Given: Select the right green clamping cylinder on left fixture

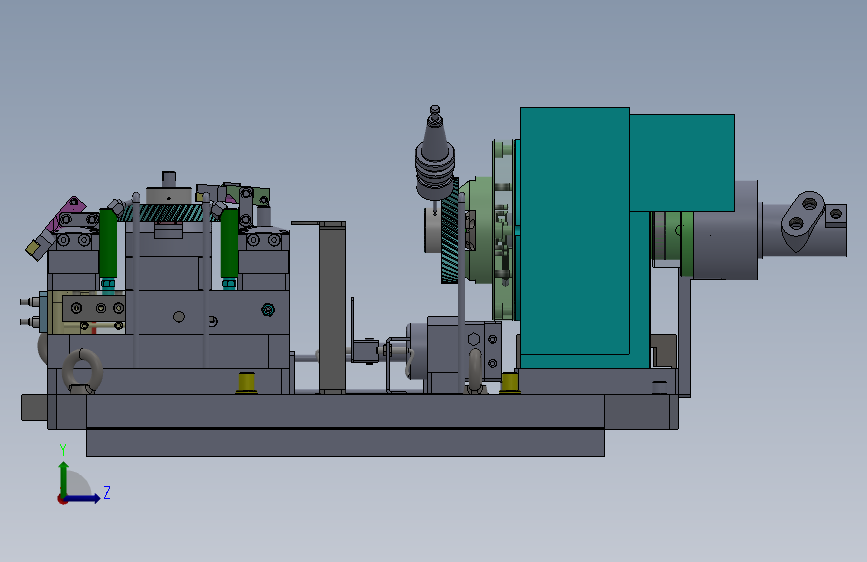Looking at the screenshot, I should (x=229, y=243).
